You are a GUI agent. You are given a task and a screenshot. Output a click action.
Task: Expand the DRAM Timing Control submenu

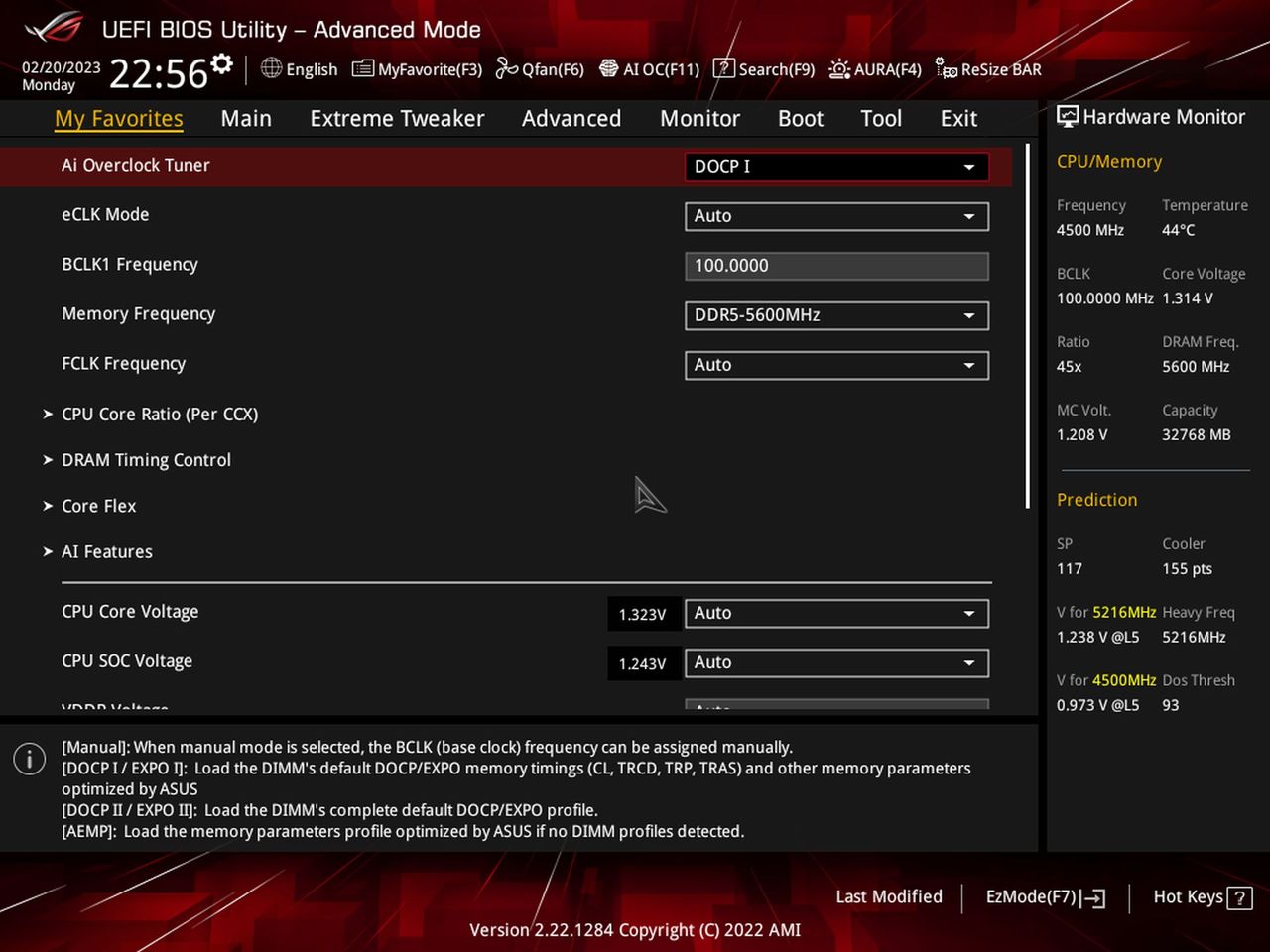pos(146,460)
